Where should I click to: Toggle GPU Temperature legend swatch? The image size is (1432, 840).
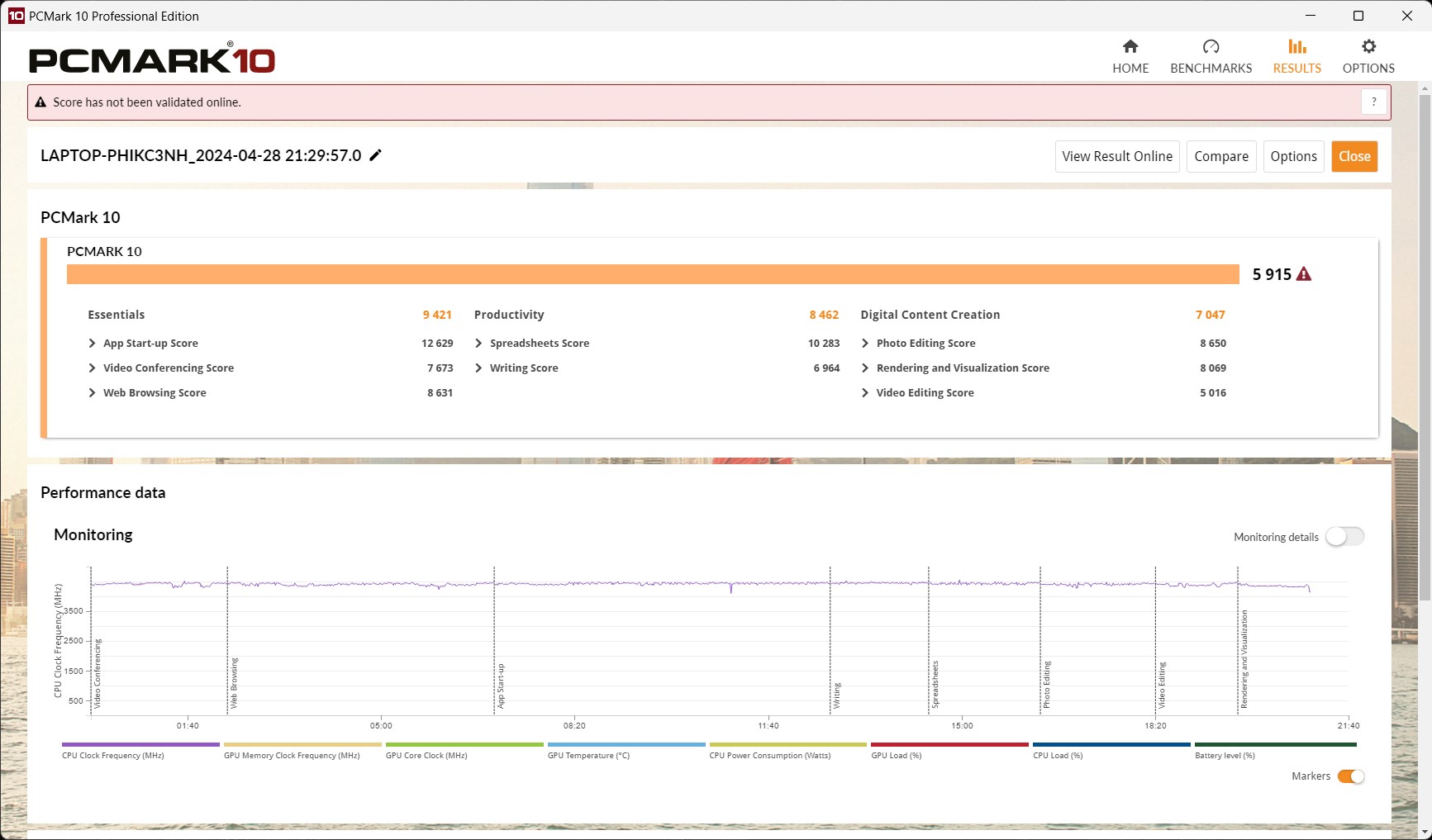point(626,745)
